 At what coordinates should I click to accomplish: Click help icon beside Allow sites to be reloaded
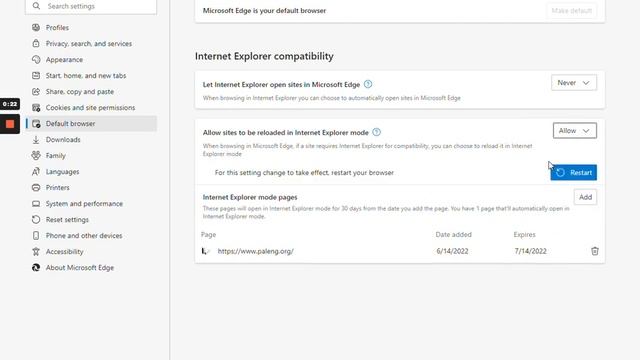click(x=376, y=132)
